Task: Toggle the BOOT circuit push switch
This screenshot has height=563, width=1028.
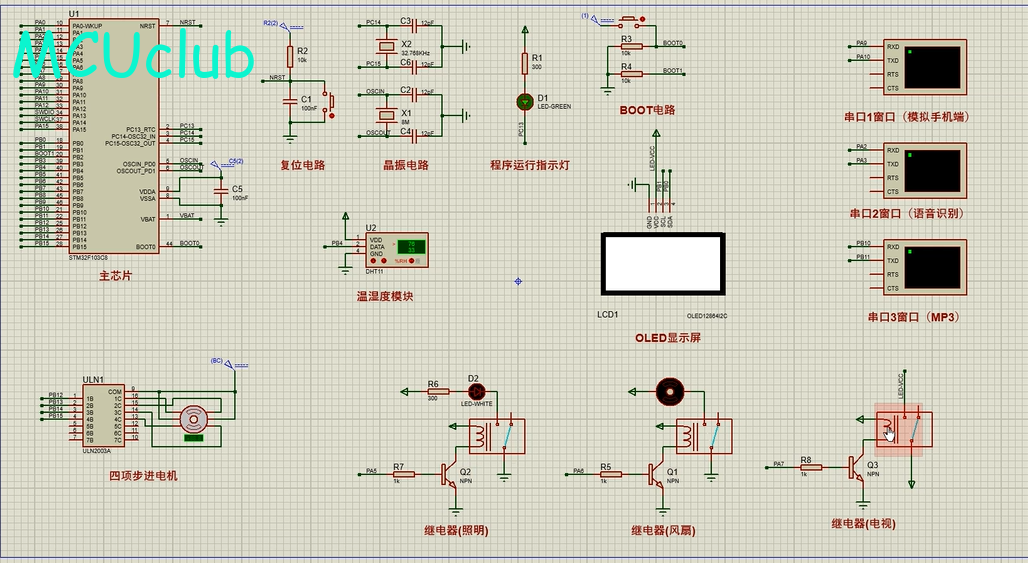Action: click(x=631, y=22)
